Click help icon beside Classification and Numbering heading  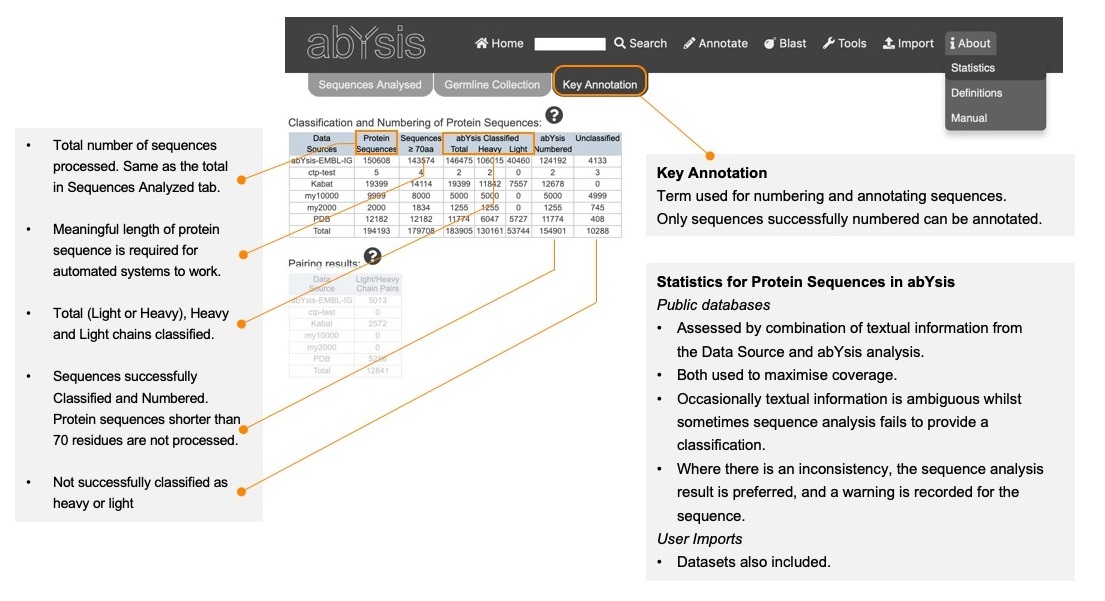coord(553,116)
